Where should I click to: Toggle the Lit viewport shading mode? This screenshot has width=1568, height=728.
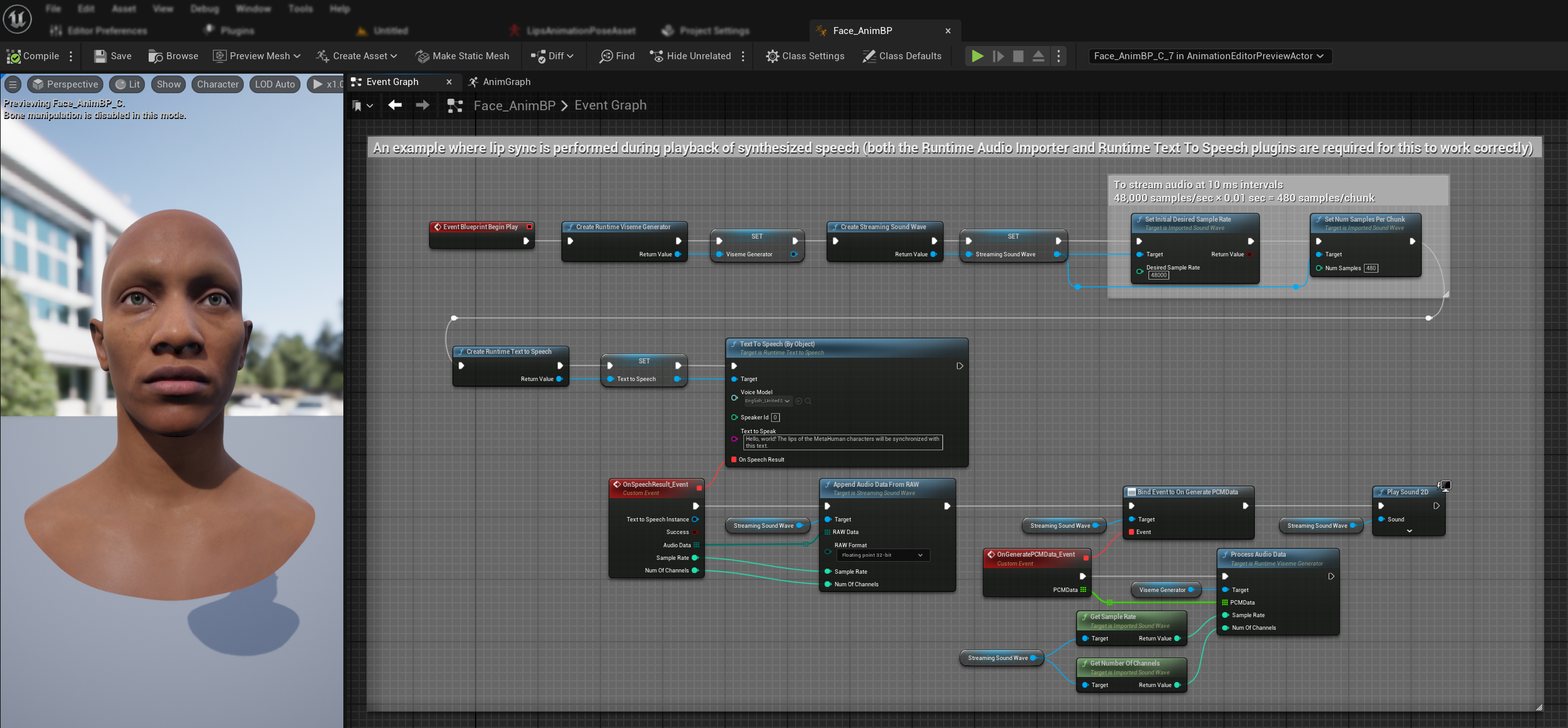click(131, 83)
